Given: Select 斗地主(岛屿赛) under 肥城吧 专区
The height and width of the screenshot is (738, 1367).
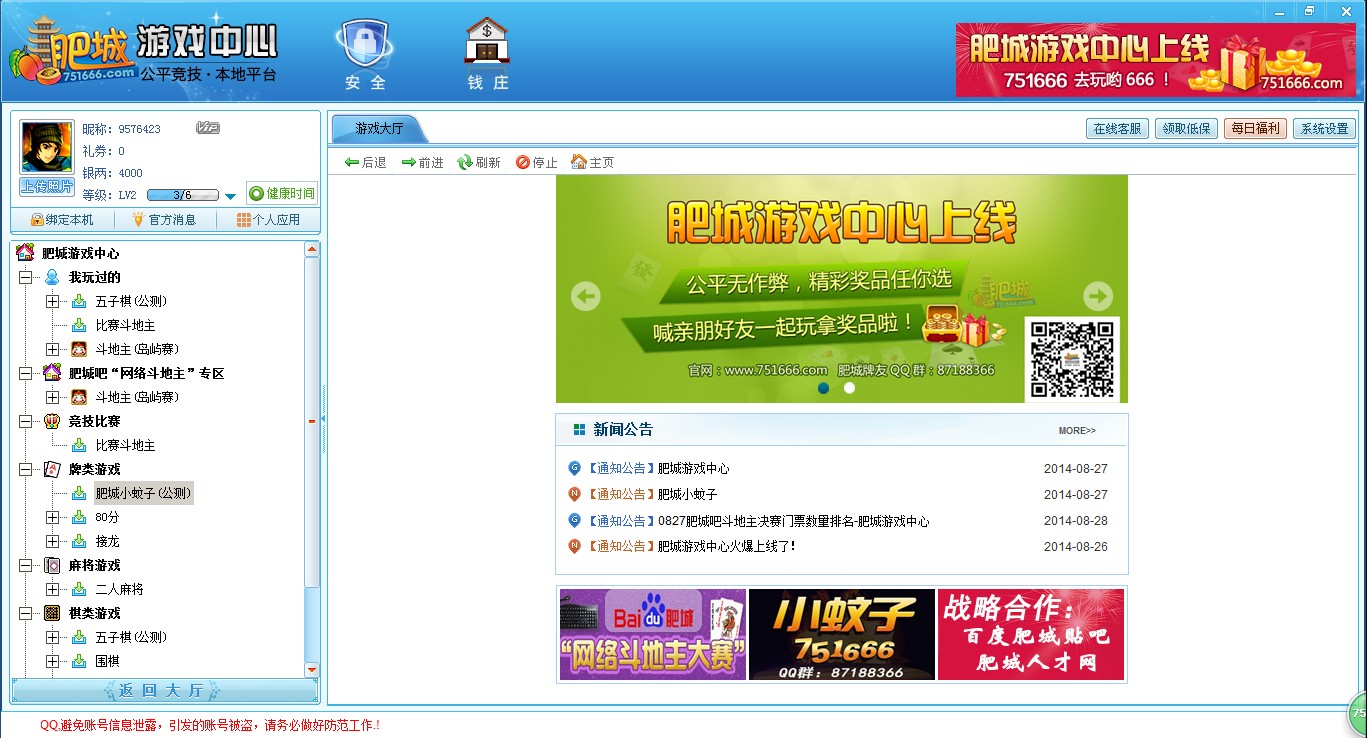Looking at the screenshot, I should pyautogui.click(x=137, y=397).
